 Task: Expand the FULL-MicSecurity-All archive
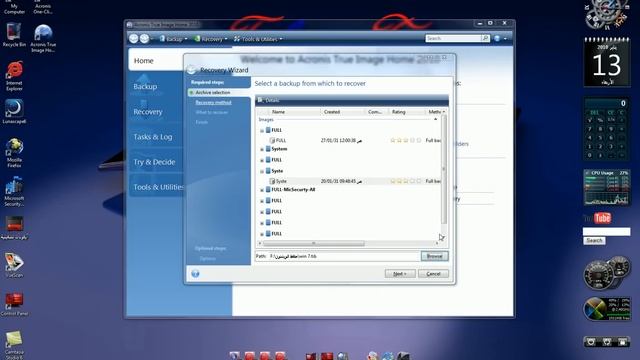click(x=262, y=190)
